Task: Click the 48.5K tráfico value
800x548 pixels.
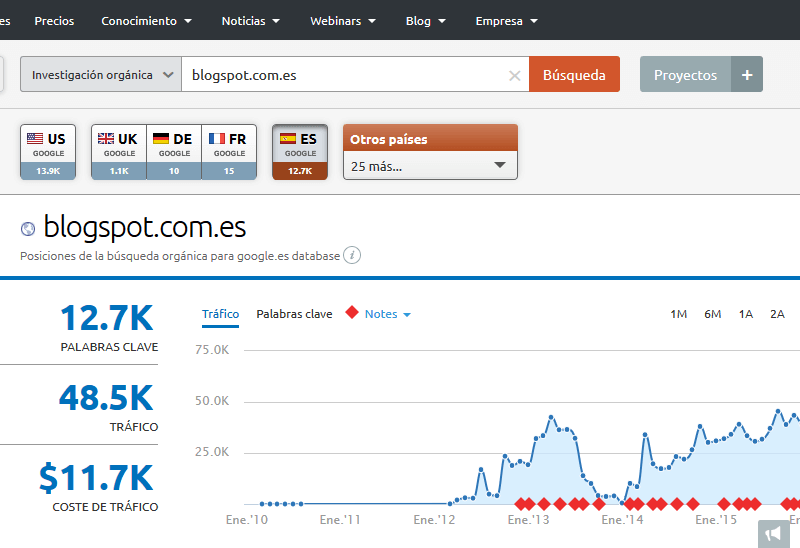Action: point(106,398)
